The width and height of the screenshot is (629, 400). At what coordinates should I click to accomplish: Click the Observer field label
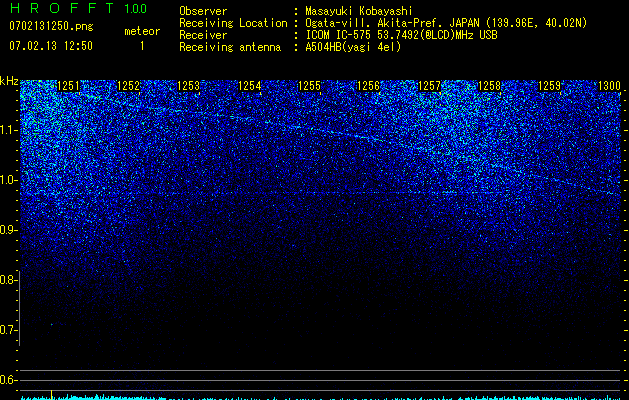pyautogui.click(x=203, y=11)
